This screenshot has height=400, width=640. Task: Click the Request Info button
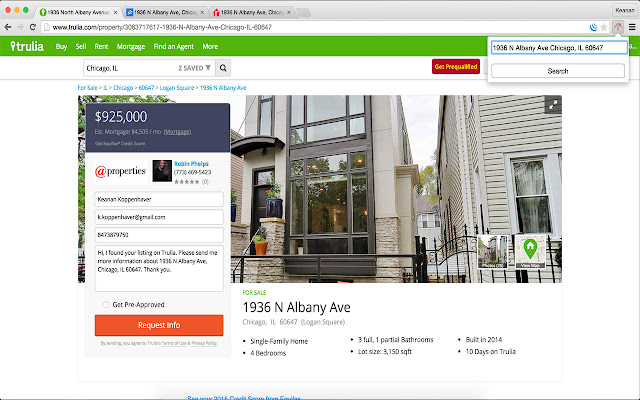point(159,325)
